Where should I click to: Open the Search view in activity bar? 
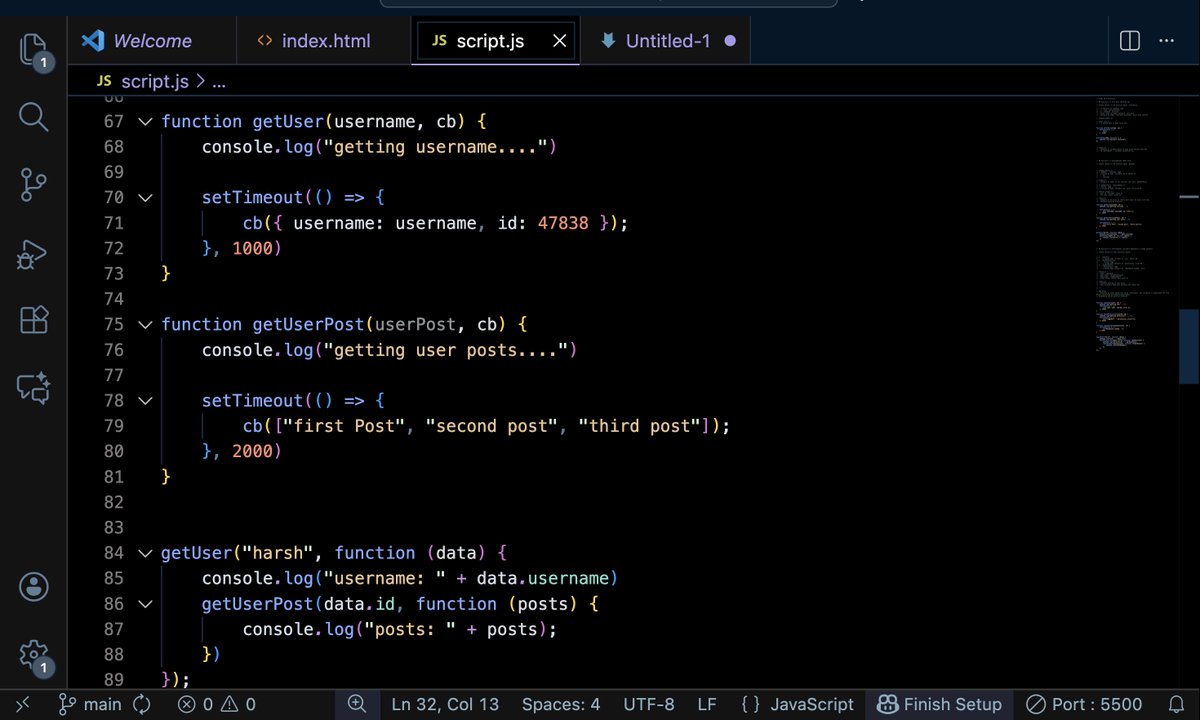(33, 116)
